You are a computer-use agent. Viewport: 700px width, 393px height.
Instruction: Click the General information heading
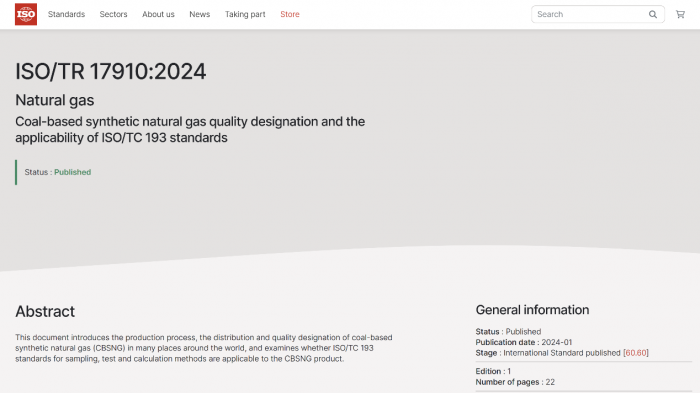coord(532,309)
